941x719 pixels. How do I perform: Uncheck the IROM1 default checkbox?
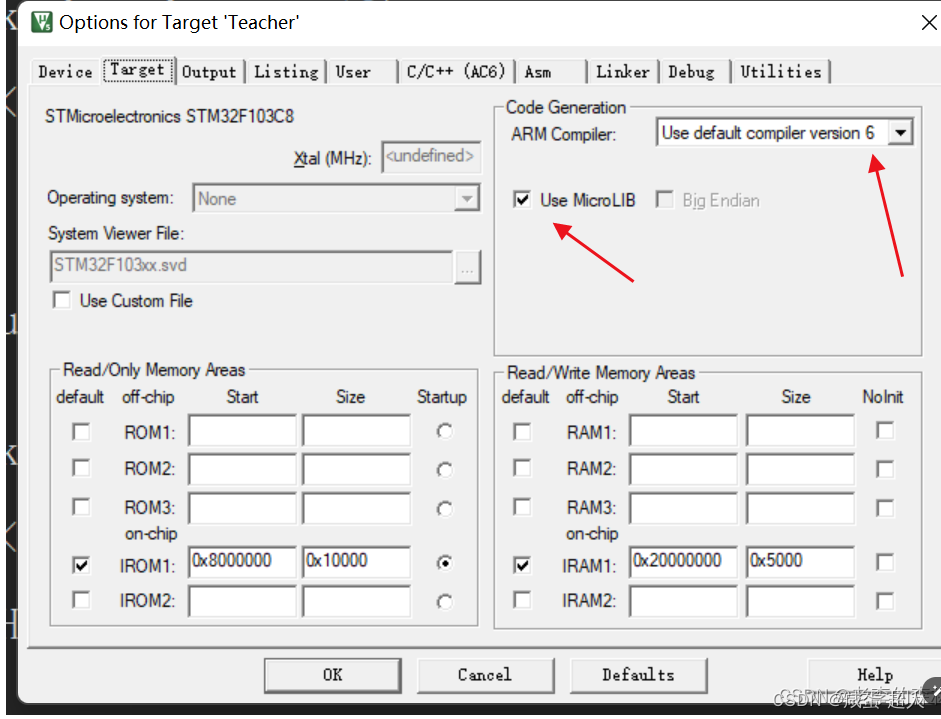[x=81, y=565]
